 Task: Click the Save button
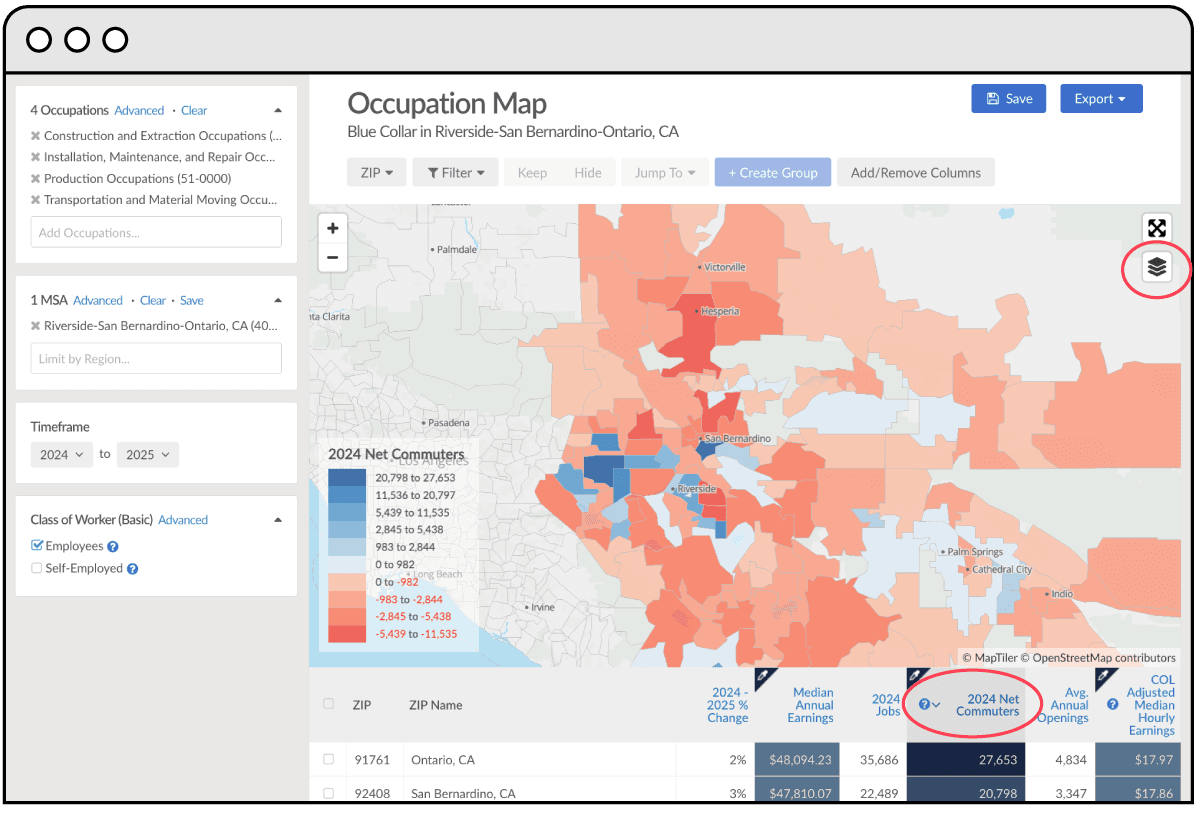(1008, 99)
